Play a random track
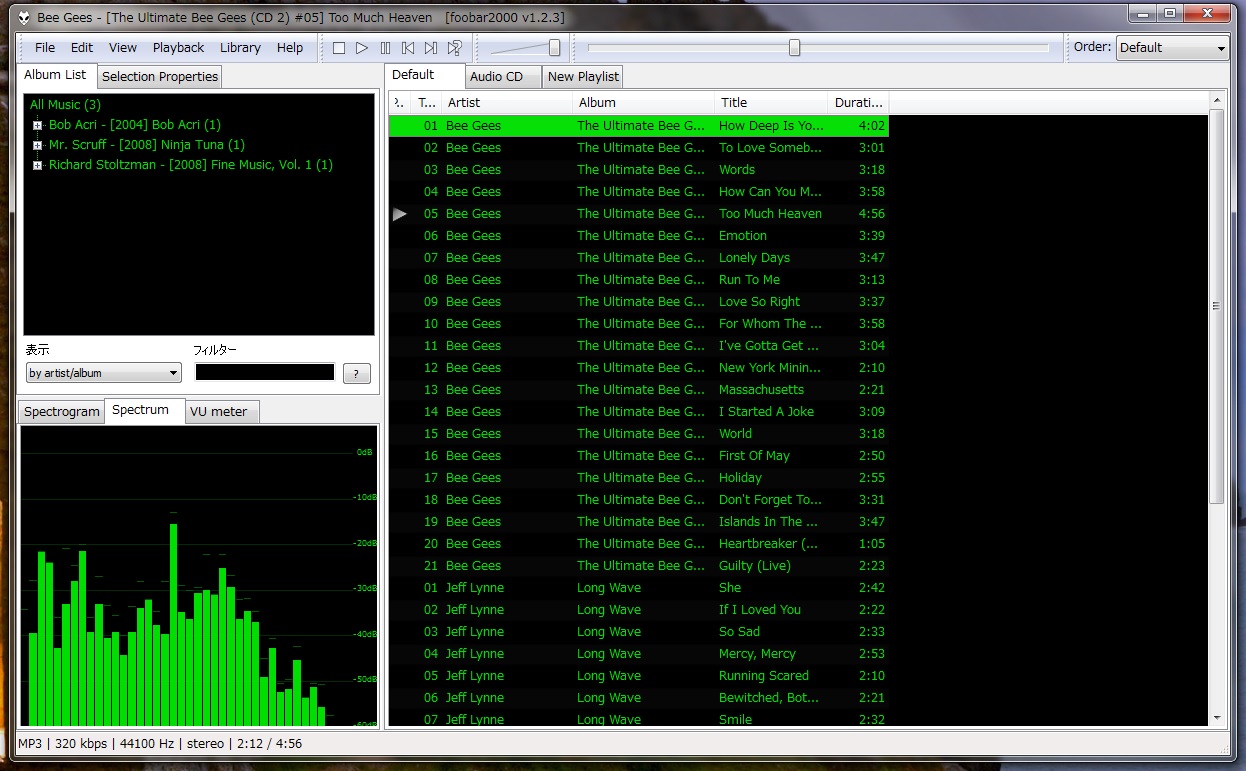 [454, 48]
